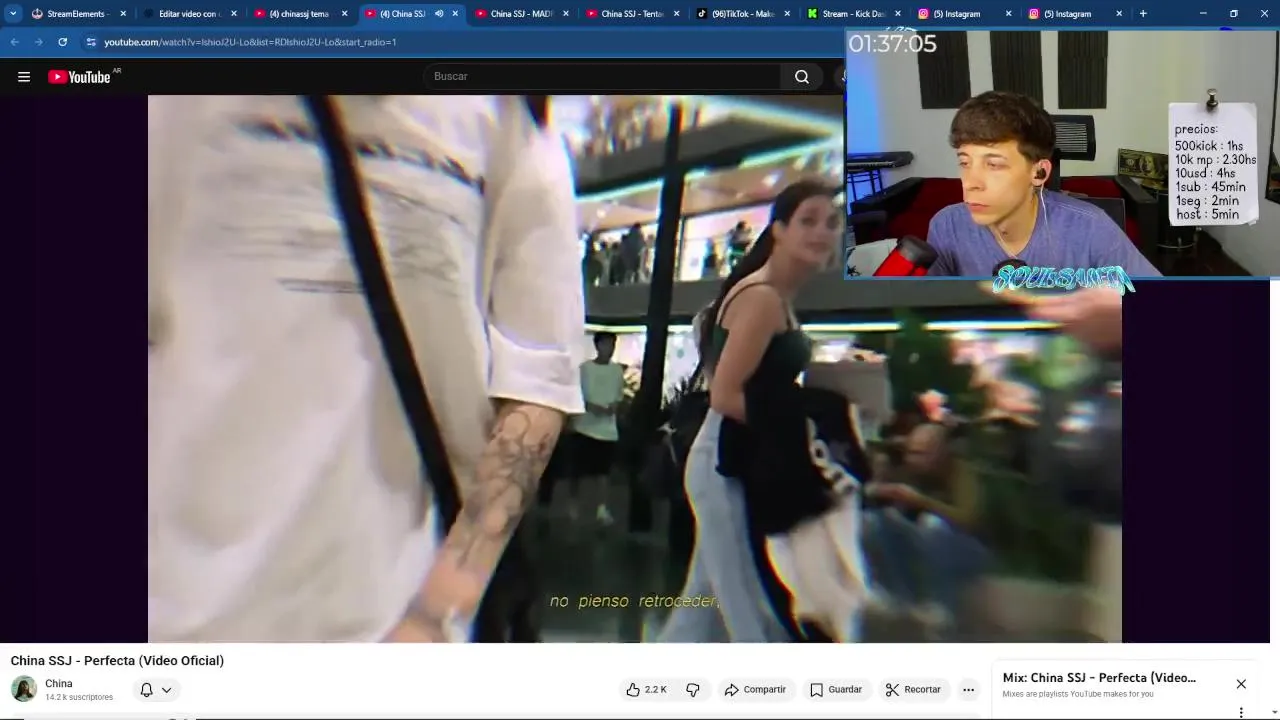Open the YouTube hamburger guide menu

pyautogui.click(x=24, y=77)
